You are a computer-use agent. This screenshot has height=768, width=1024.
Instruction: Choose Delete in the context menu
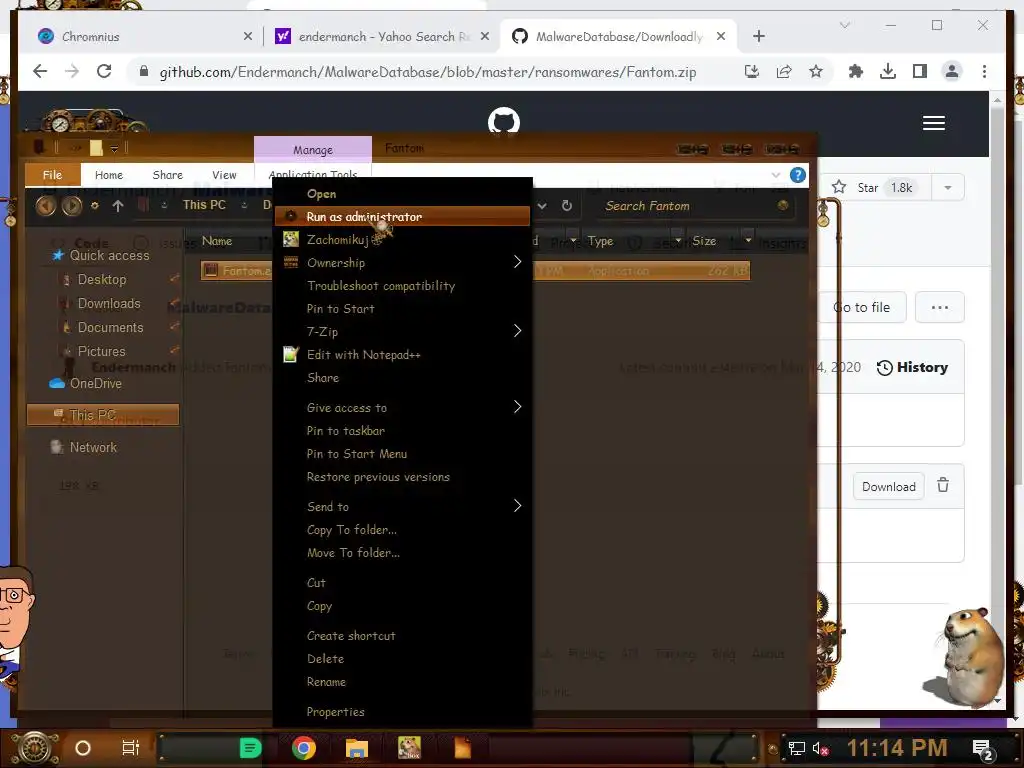click(x=402, y=658)
